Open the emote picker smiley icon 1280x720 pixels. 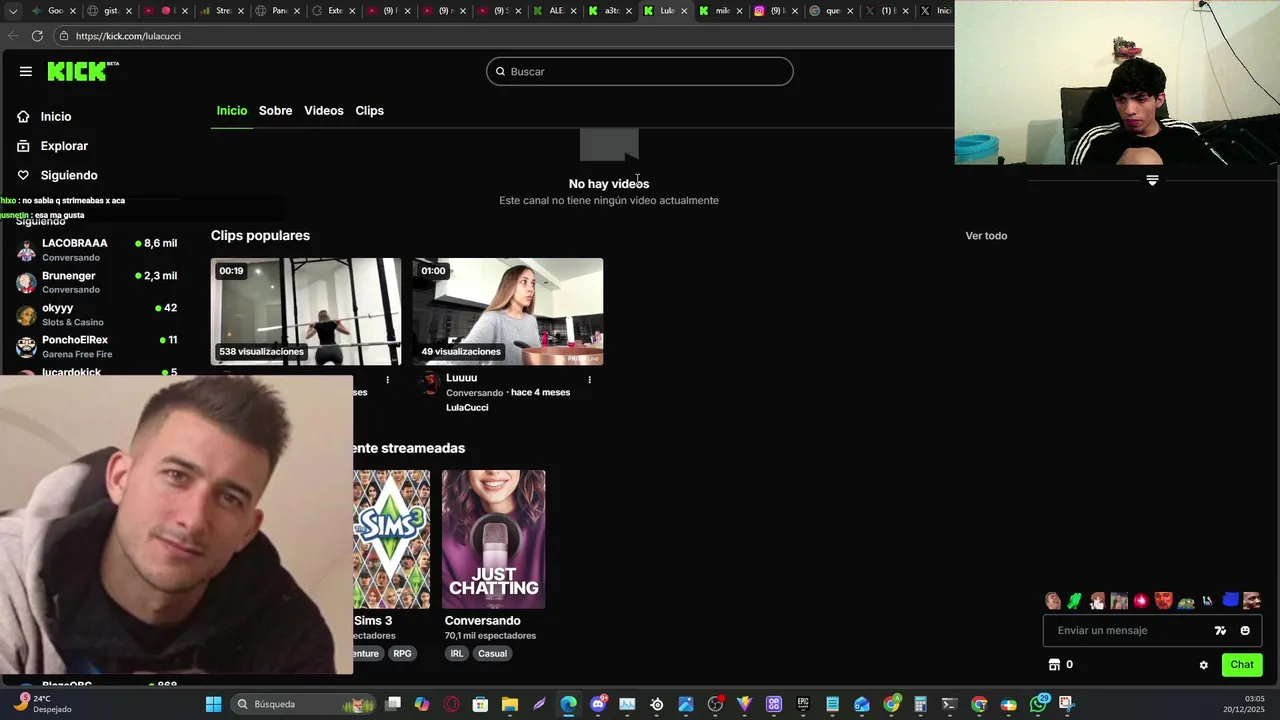pyautogui.click(x=1245, y=631)
